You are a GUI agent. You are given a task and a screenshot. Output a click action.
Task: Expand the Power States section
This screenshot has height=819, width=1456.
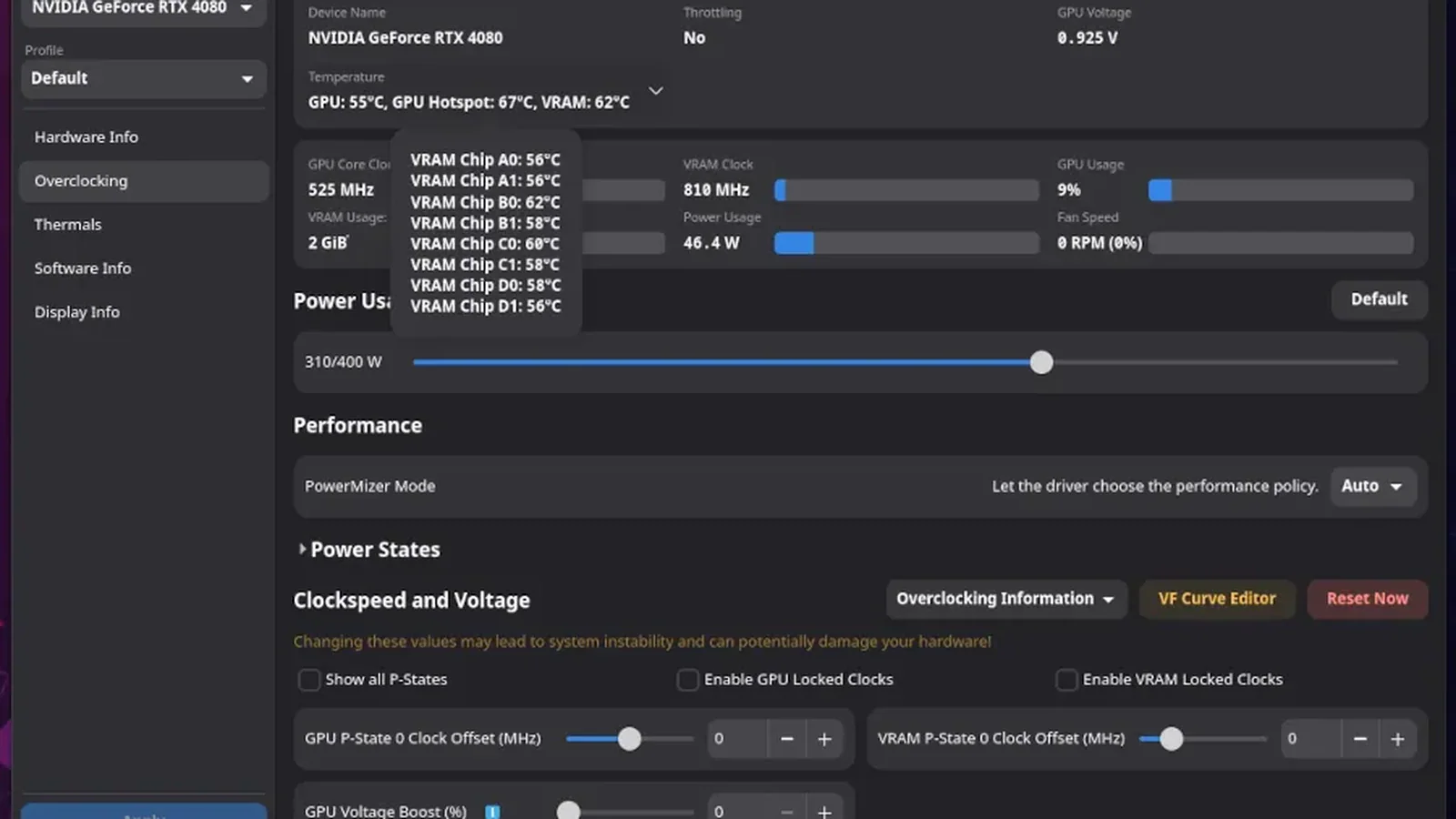coord(302,550)
